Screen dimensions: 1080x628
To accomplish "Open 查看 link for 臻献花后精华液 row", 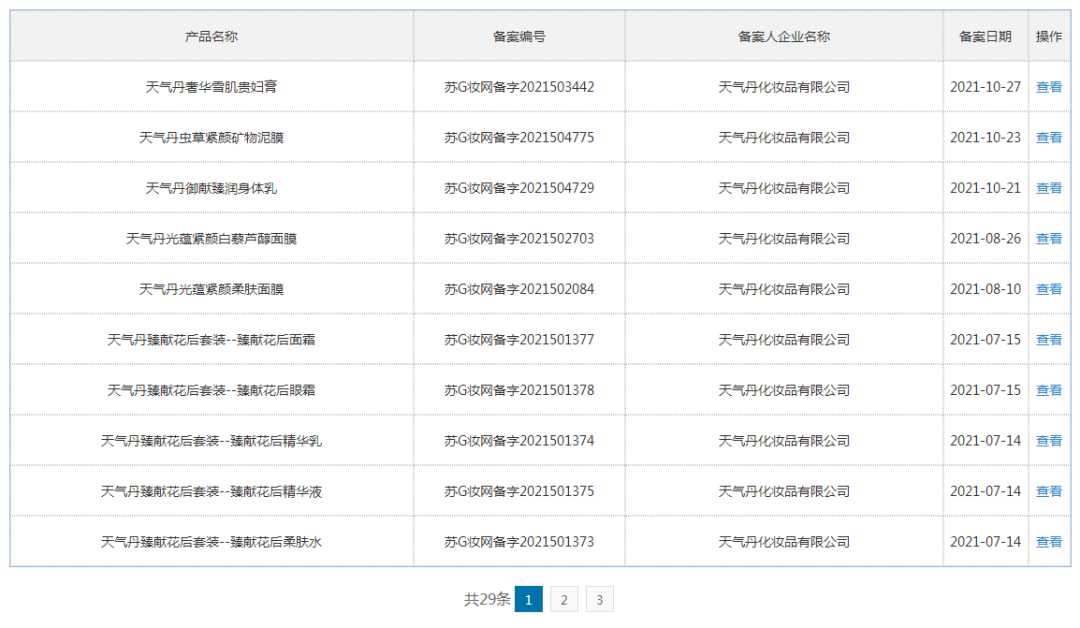I will 1048,492.
